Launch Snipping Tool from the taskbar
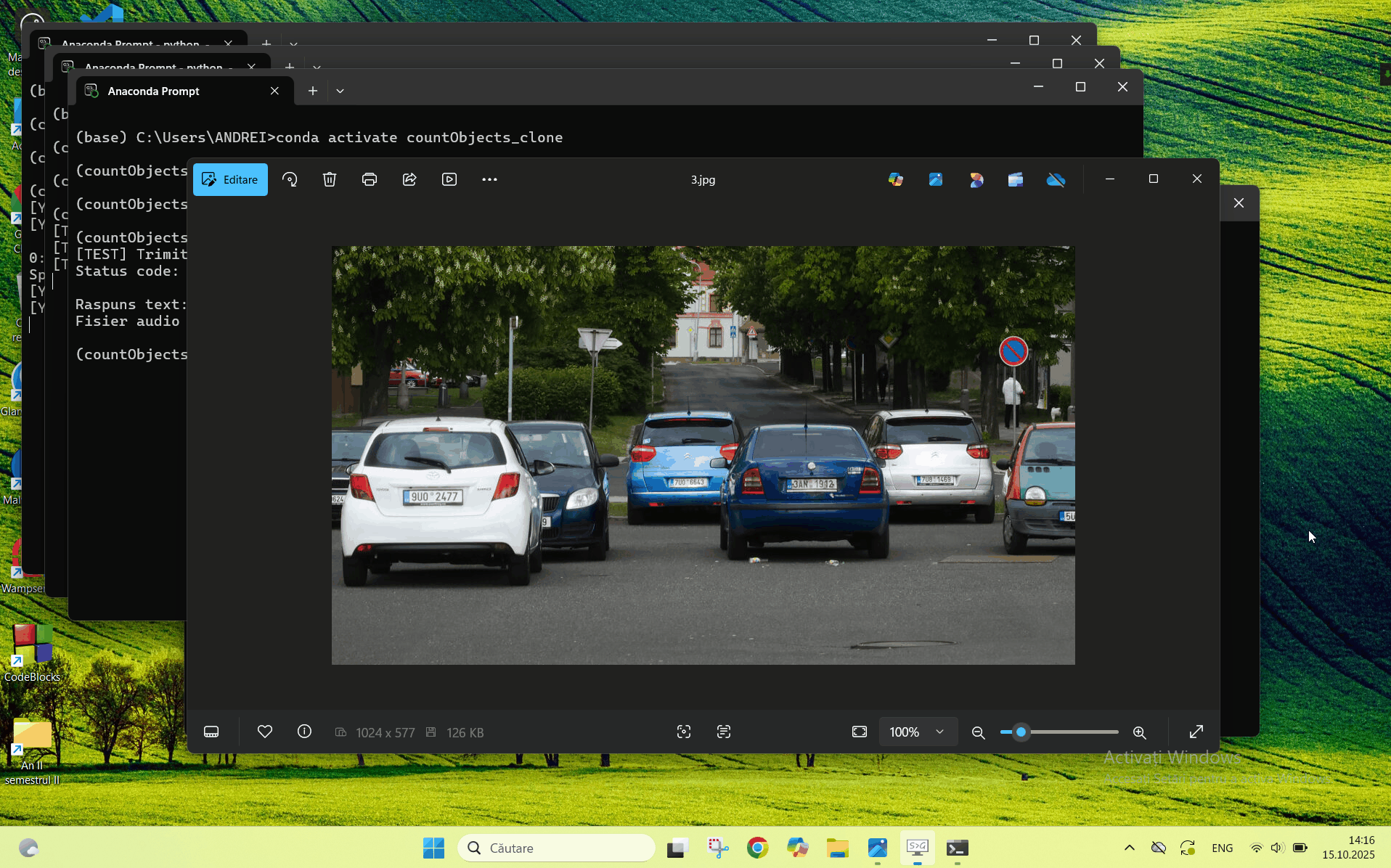 718,848
